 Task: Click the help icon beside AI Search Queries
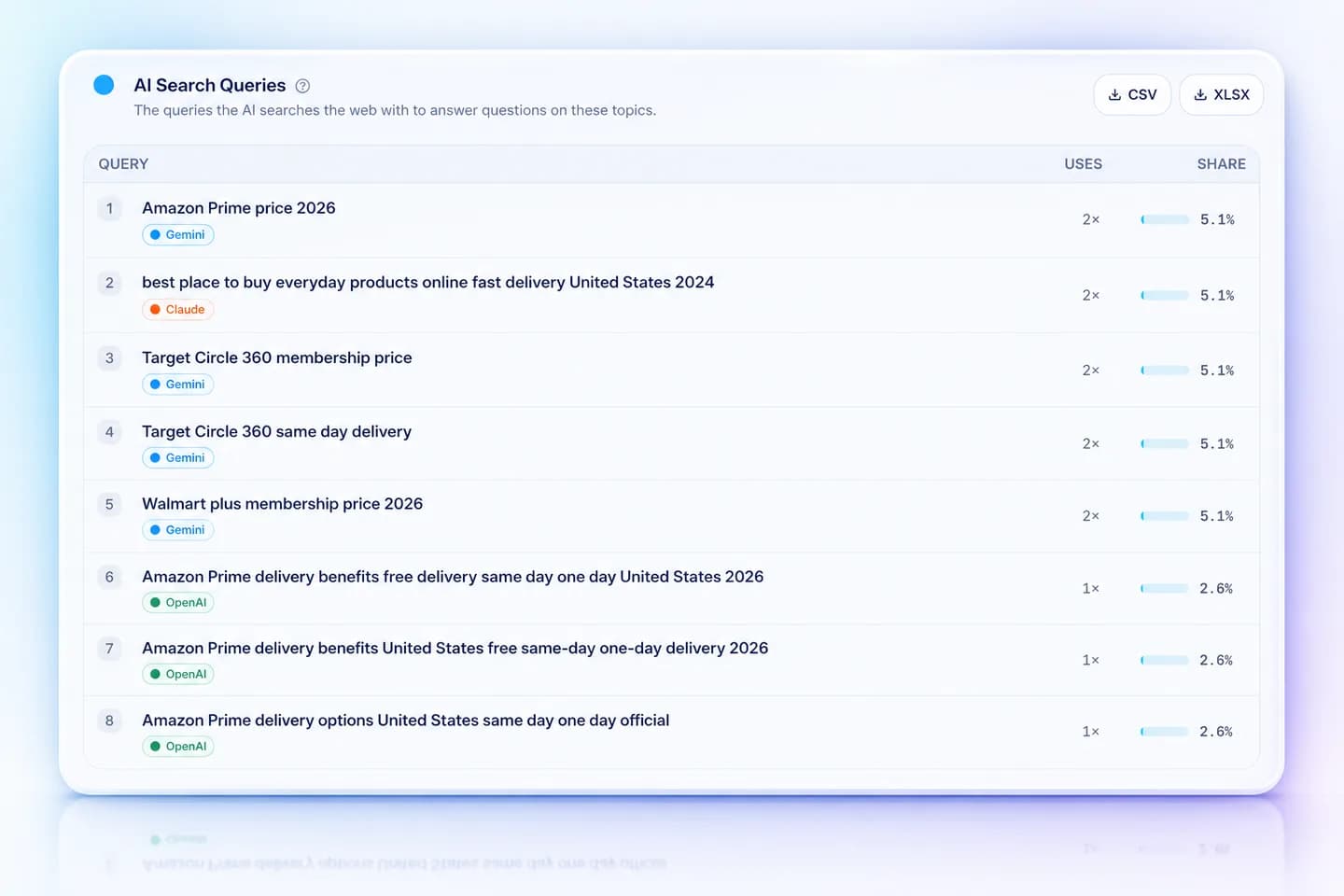(x=302, y=86)
